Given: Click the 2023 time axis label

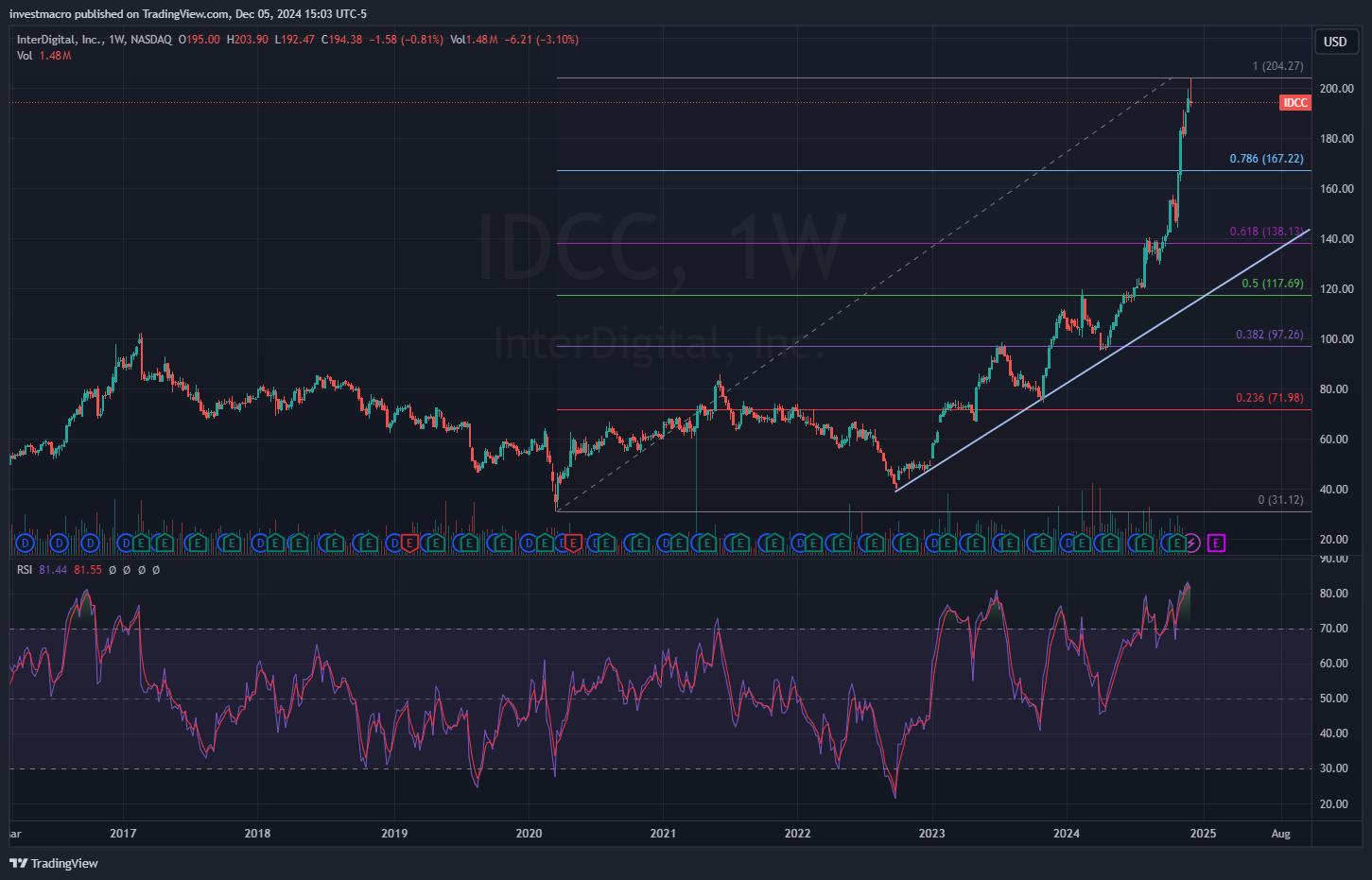Looking at the screenshot, I should [x=932, y=834].
